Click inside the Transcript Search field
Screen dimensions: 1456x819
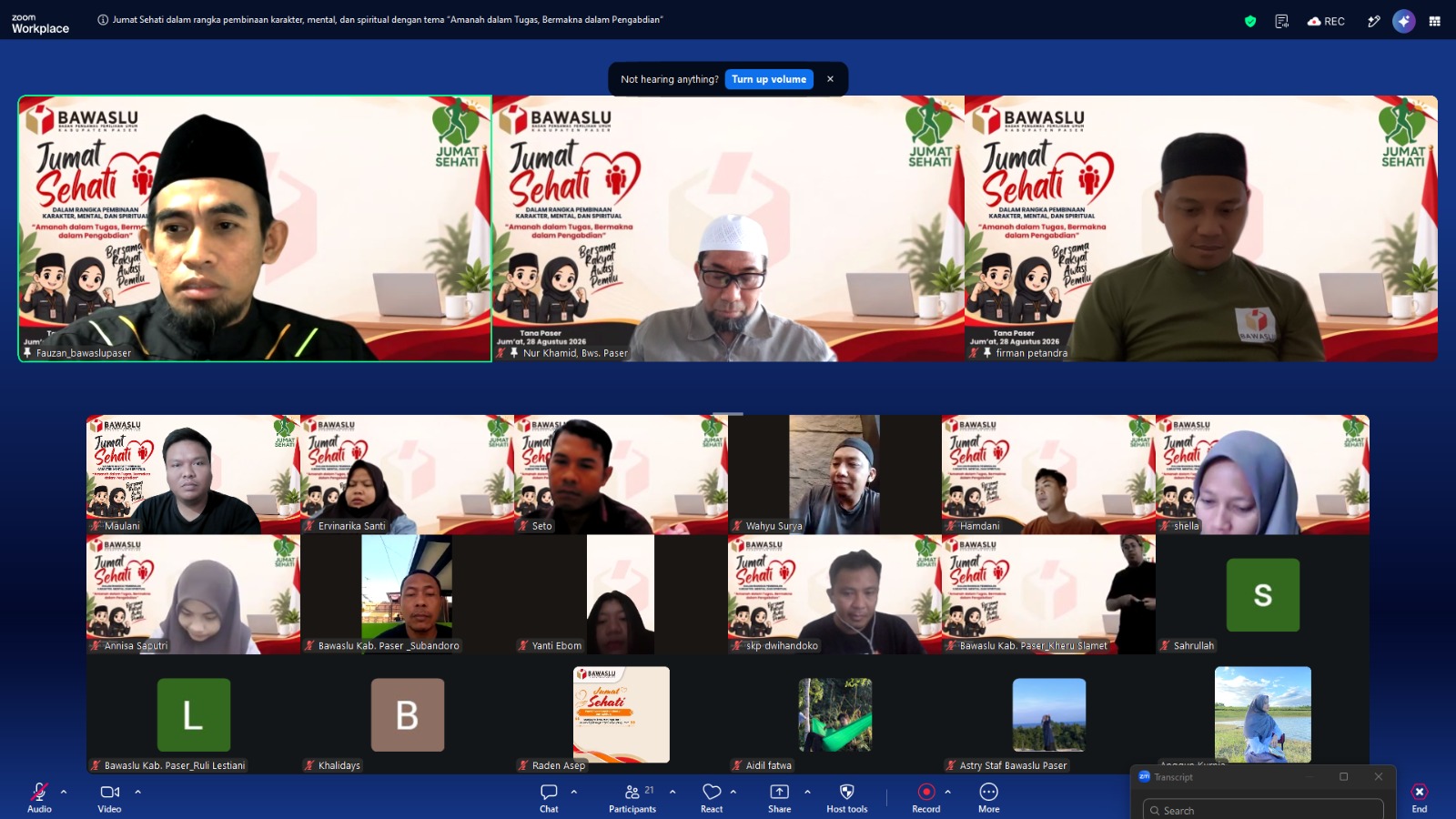(x=1263, y=810)
